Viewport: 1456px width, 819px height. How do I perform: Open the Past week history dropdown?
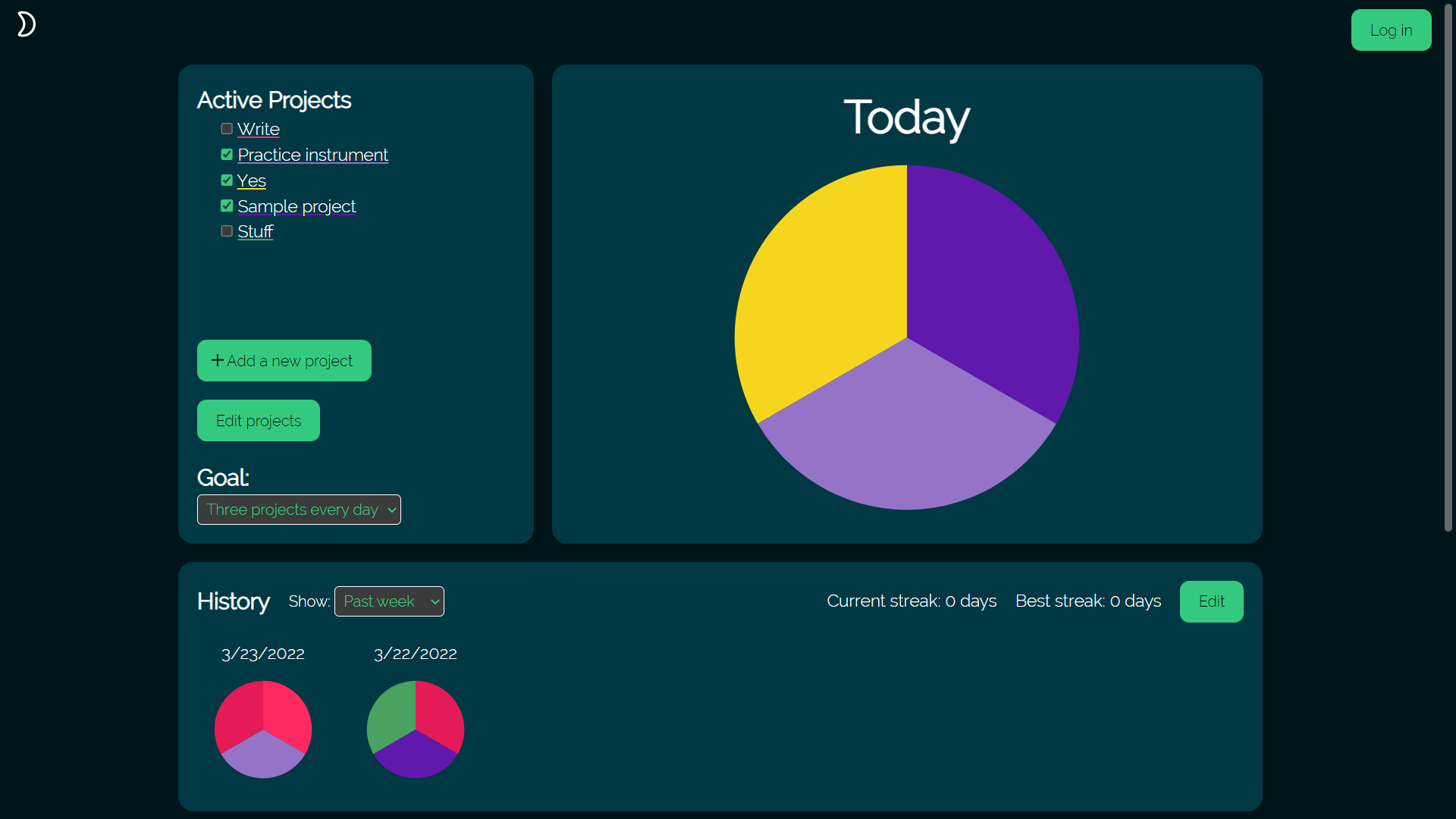389,601
